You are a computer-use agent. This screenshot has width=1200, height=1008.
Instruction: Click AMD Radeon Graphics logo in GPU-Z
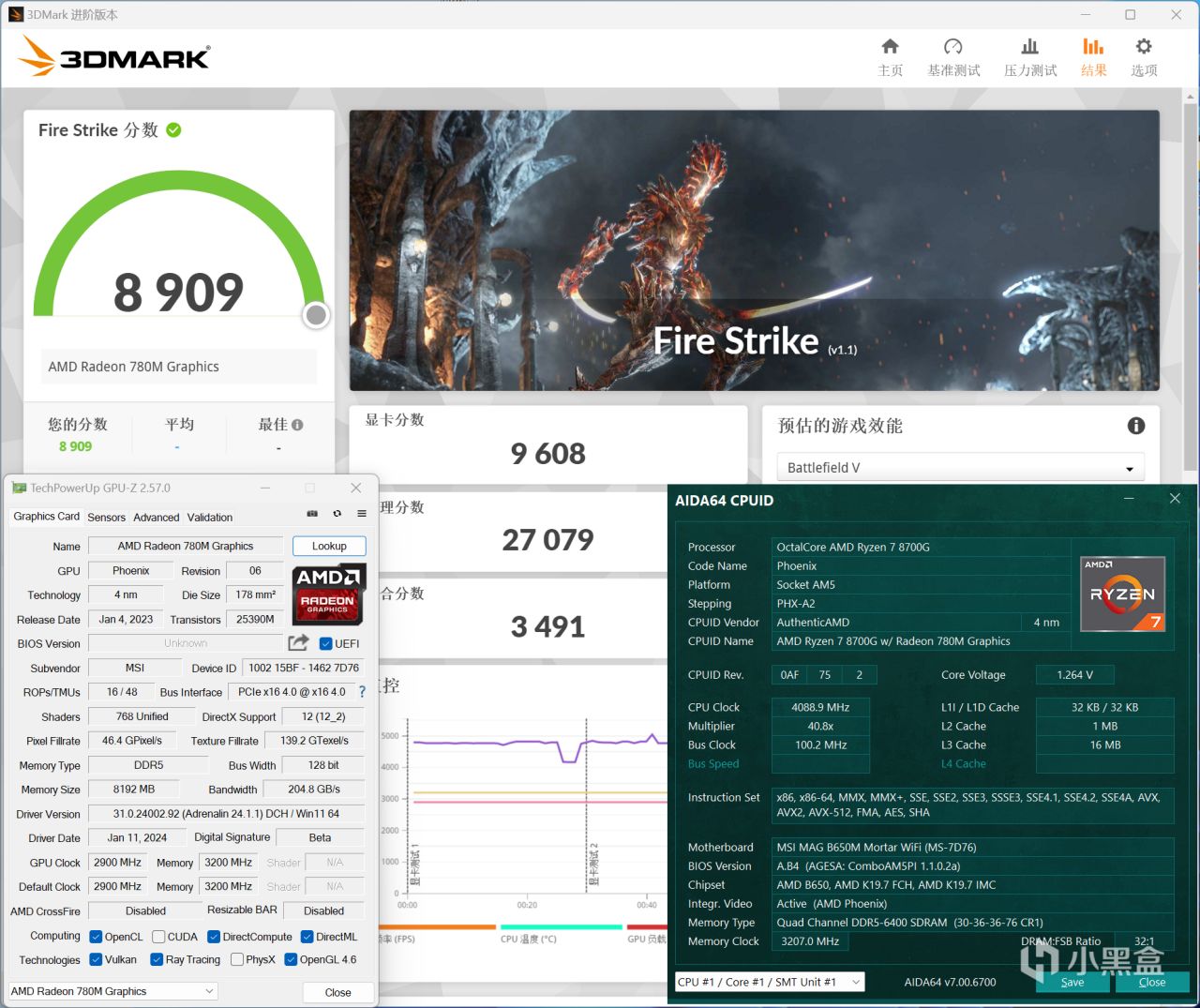(x=328, y=594)
